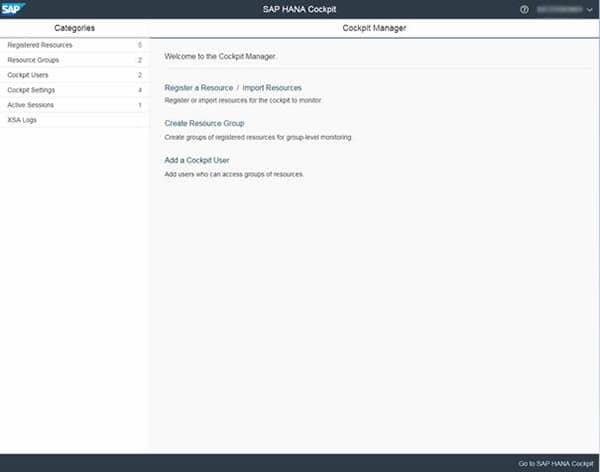Expand the user menu dropdown arrow

[590, 10]
